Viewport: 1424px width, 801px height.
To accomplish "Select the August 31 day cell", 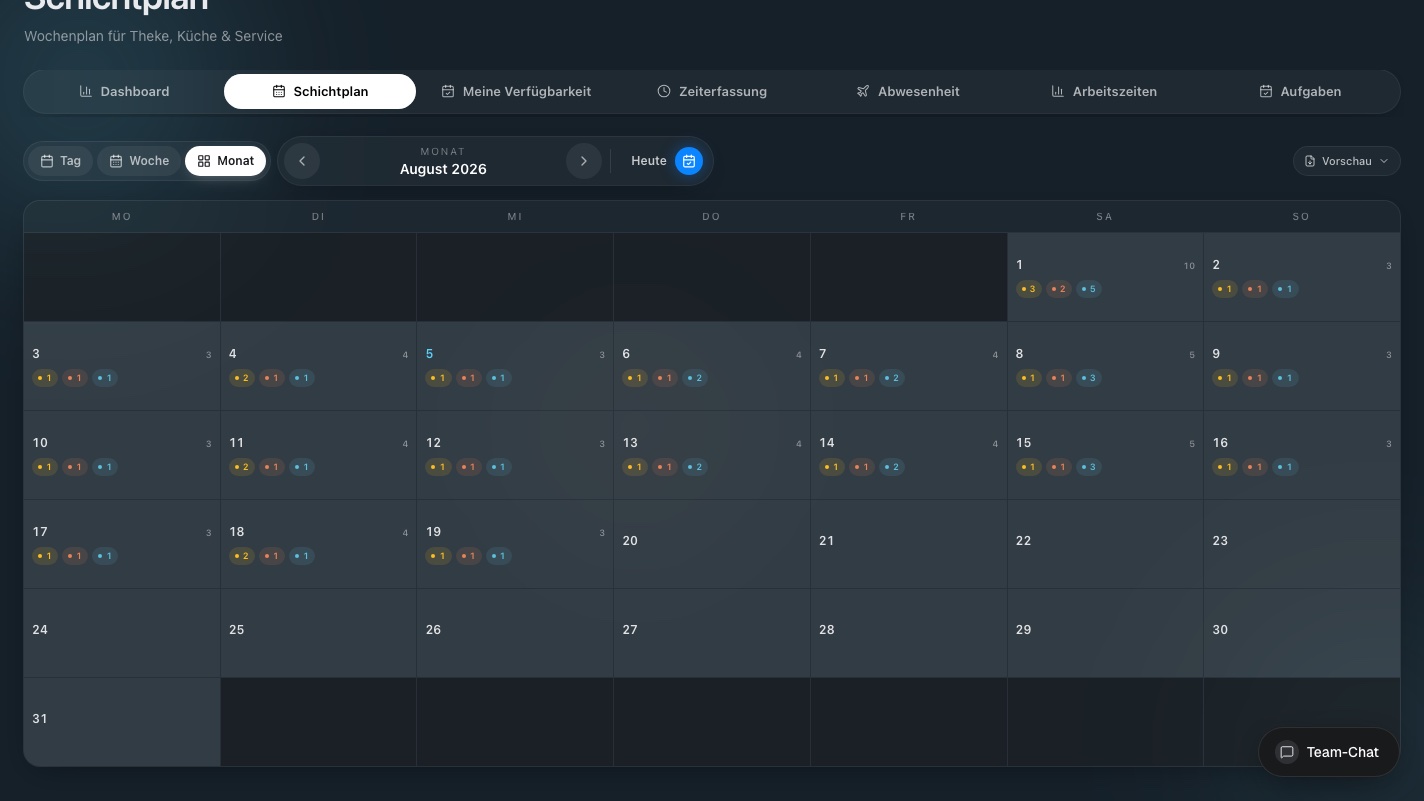I will pyautogui.click(x=122, y=722).
